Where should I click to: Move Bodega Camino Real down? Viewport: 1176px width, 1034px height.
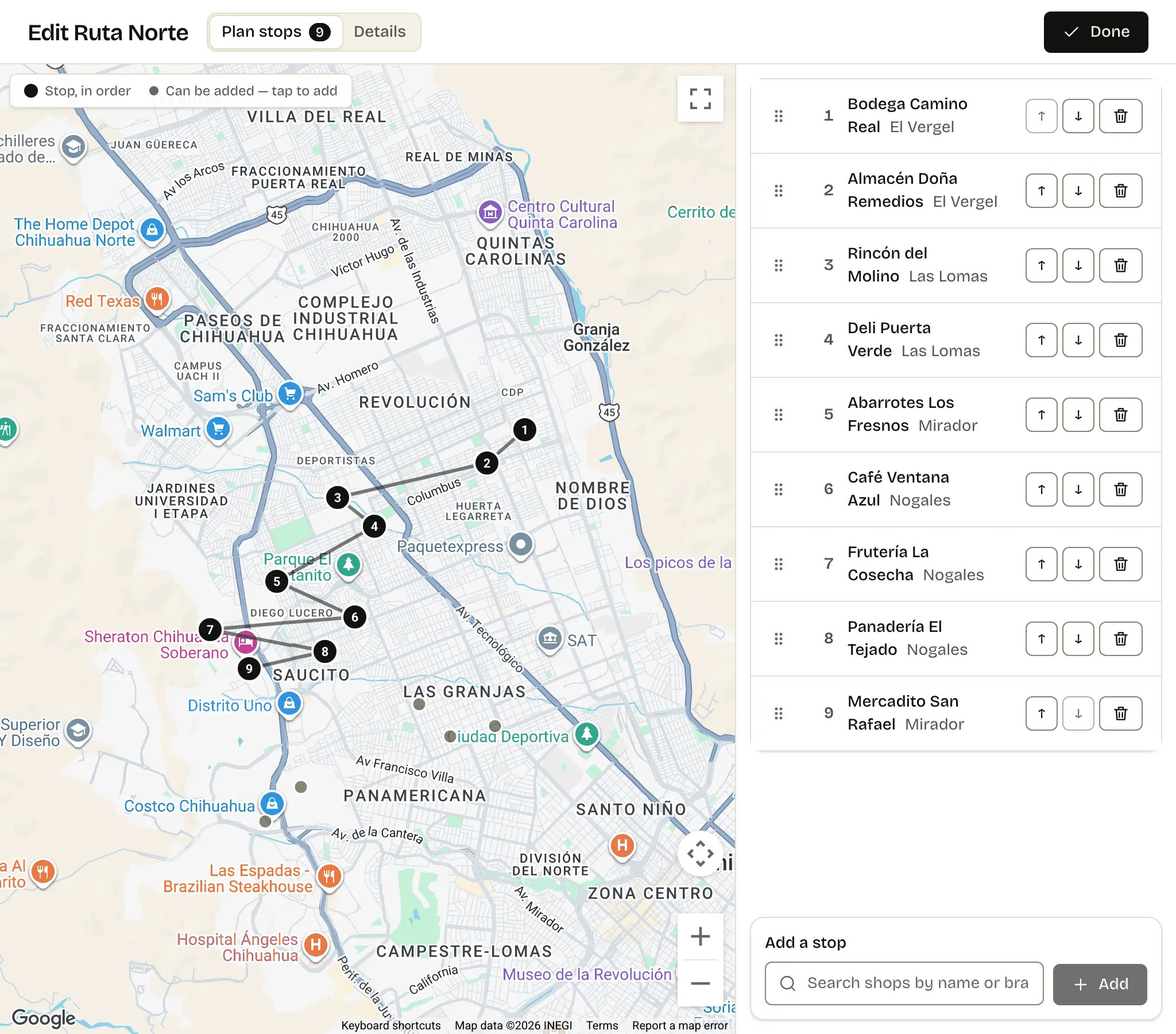[1078, 115]
